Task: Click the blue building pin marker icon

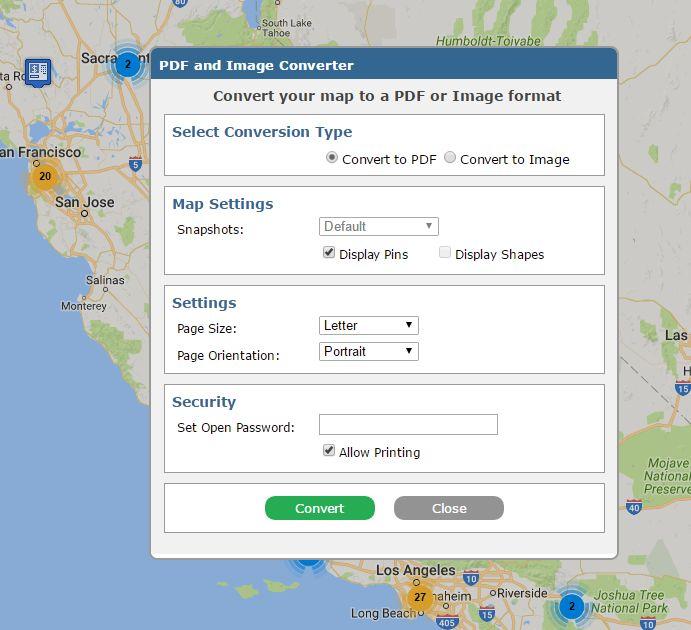Action: click(38, 72)
